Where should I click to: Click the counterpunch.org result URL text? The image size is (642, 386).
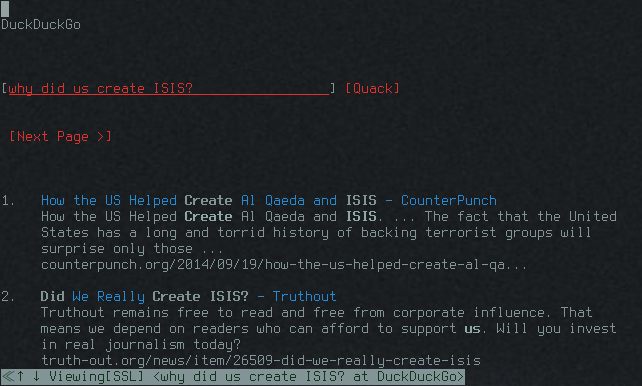[x=284, y=264]
